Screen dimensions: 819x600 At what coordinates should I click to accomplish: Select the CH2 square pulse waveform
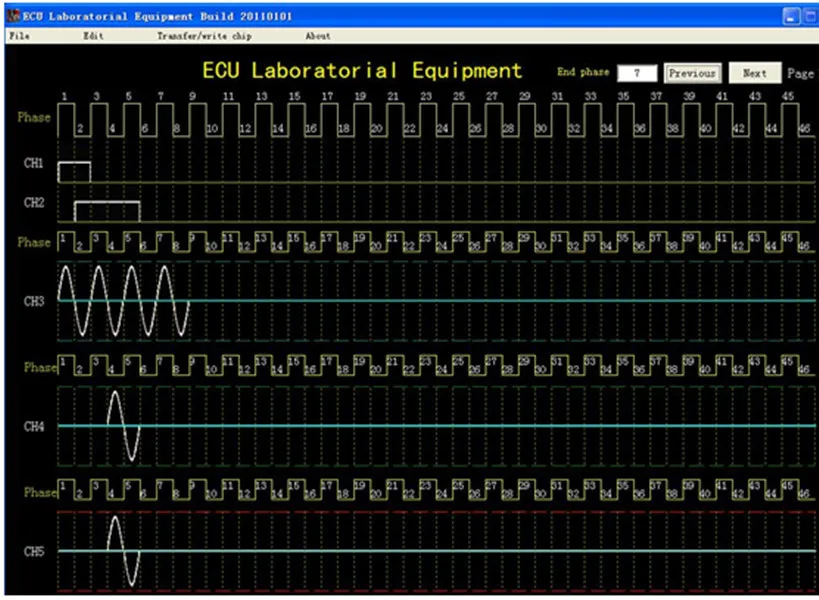coord(107,211)
